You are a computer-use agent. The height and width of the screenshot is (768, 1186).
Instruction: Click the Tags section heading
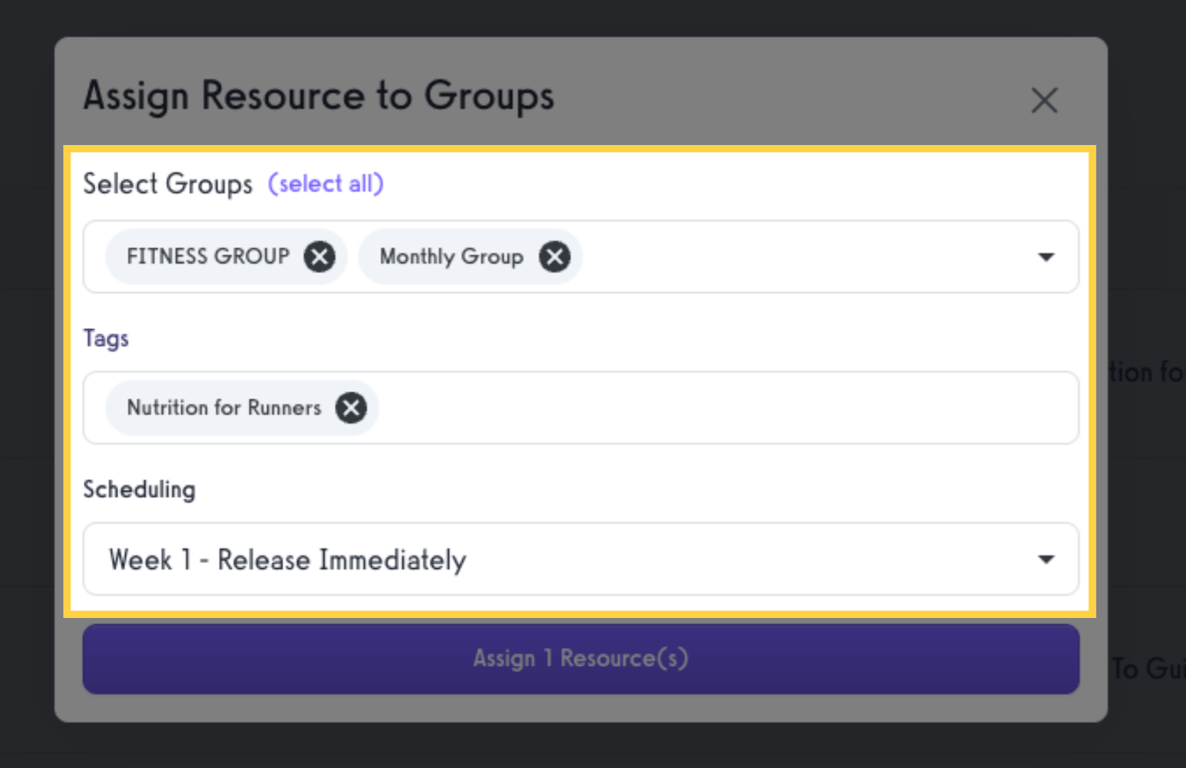tap(106, 338)
